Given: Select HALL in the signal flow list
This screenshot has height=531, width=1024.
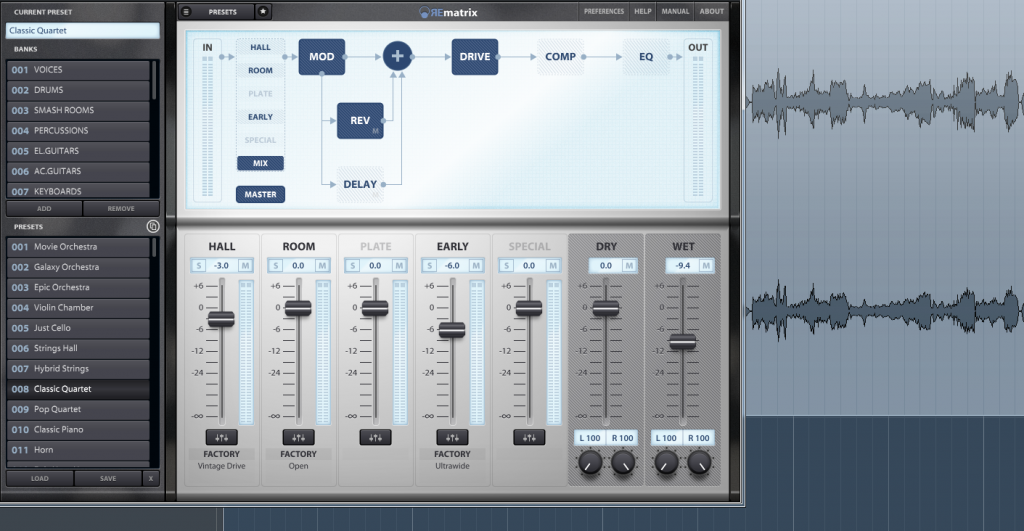Looking at the screenshot, I should point(260,47).
